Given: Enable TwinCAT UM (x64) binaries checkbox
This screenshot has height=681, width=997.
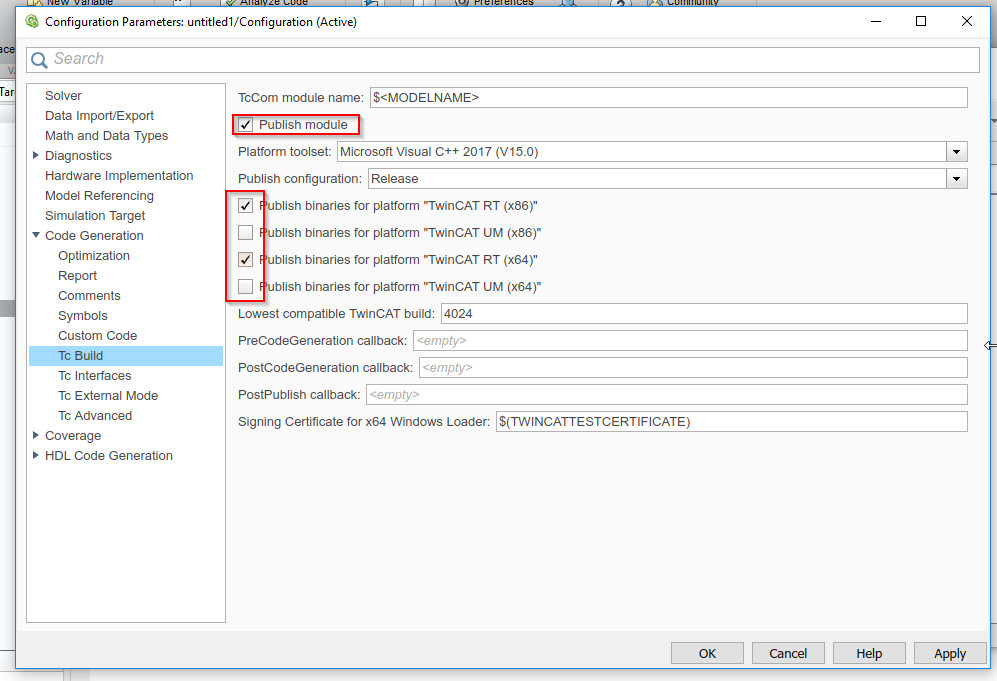Looking at the screenshot, I should pyautogui.click(x=245, y=287).
